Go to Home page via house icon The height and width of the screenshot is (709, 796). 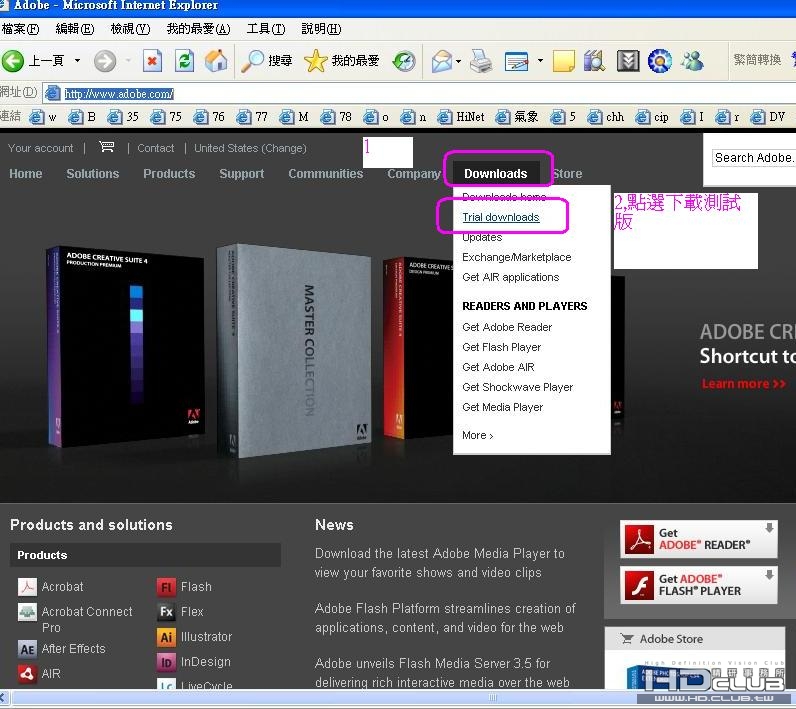216,61
